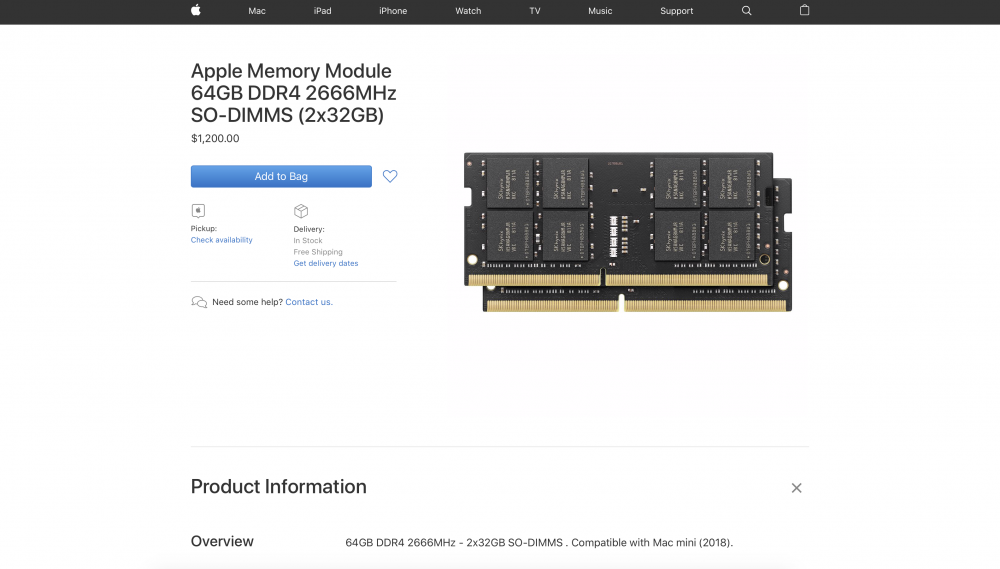Click the chat bubbles help icon
The image size is (1000, 569).
click(199, 302)
